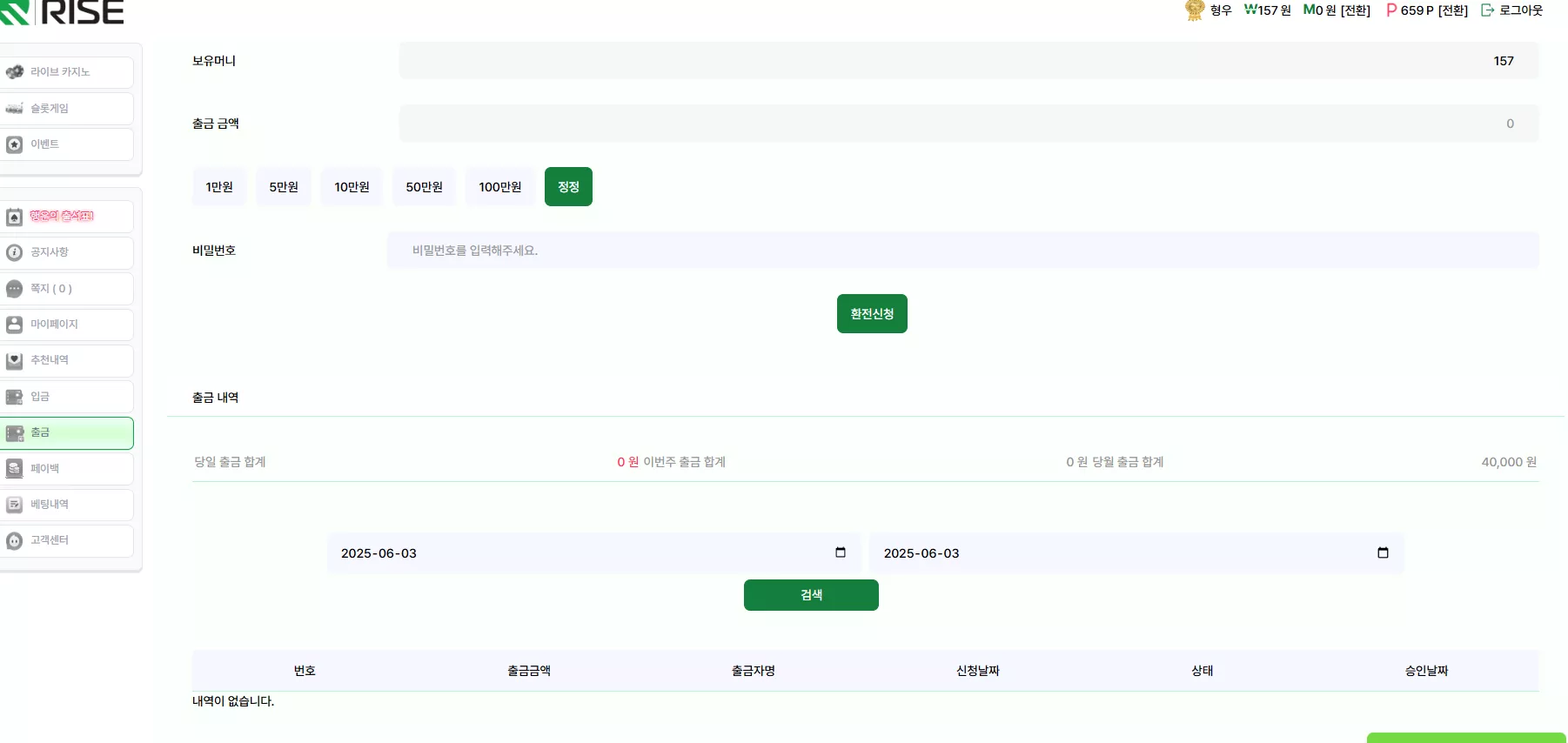The image size is (1568, 743).
Task: Click the gold medal rank icon
Action: tap(1195, 10)
